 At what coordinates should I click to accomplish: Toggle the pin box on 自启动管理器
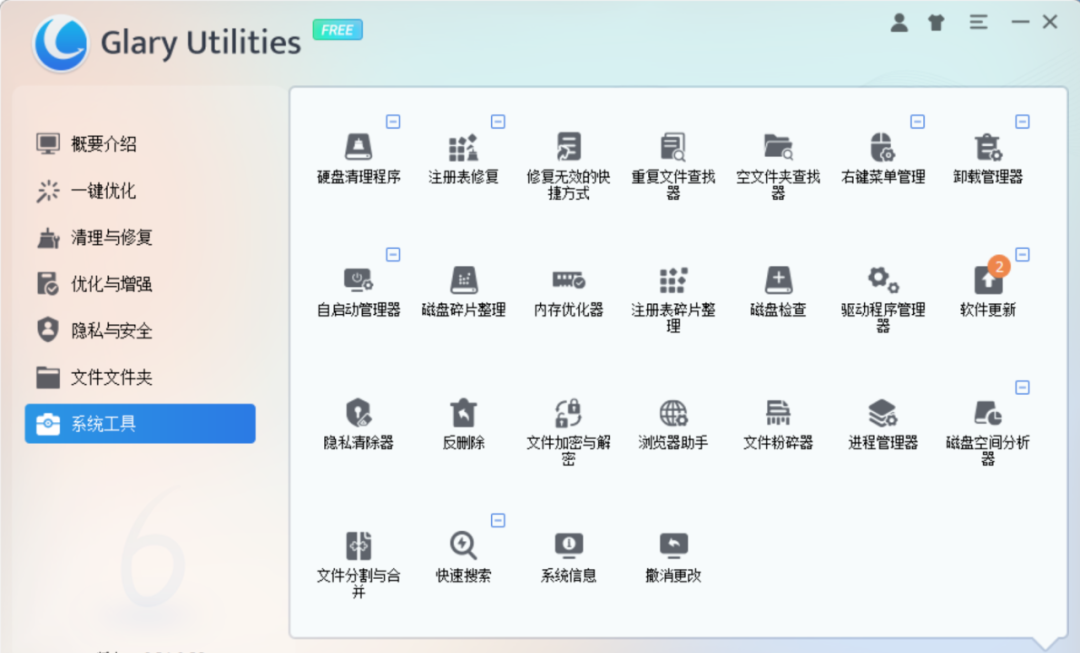(393, 255)
